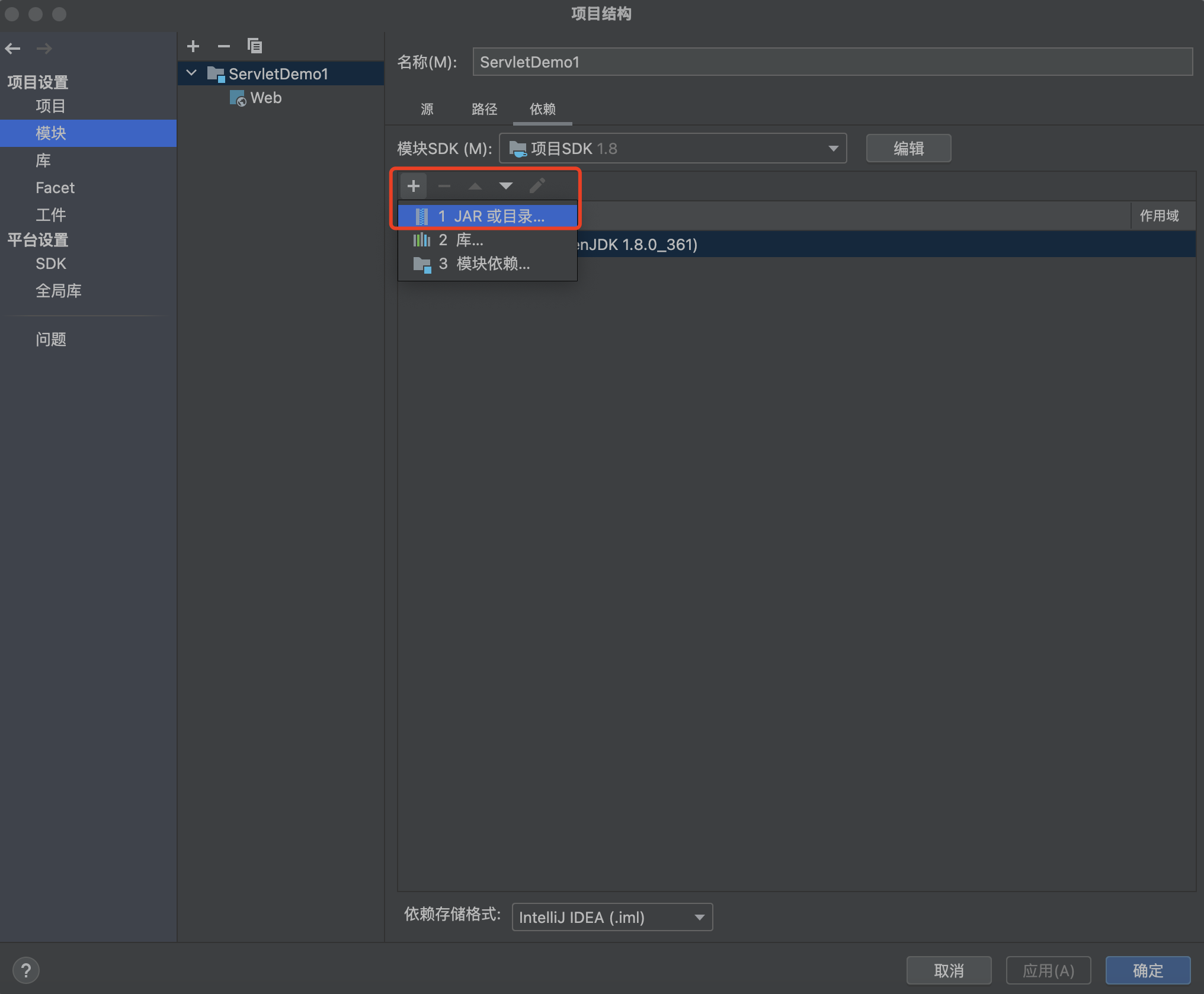Click the add module plus icon
This screenshot has width=1204, height=994.
pos(193,46)
